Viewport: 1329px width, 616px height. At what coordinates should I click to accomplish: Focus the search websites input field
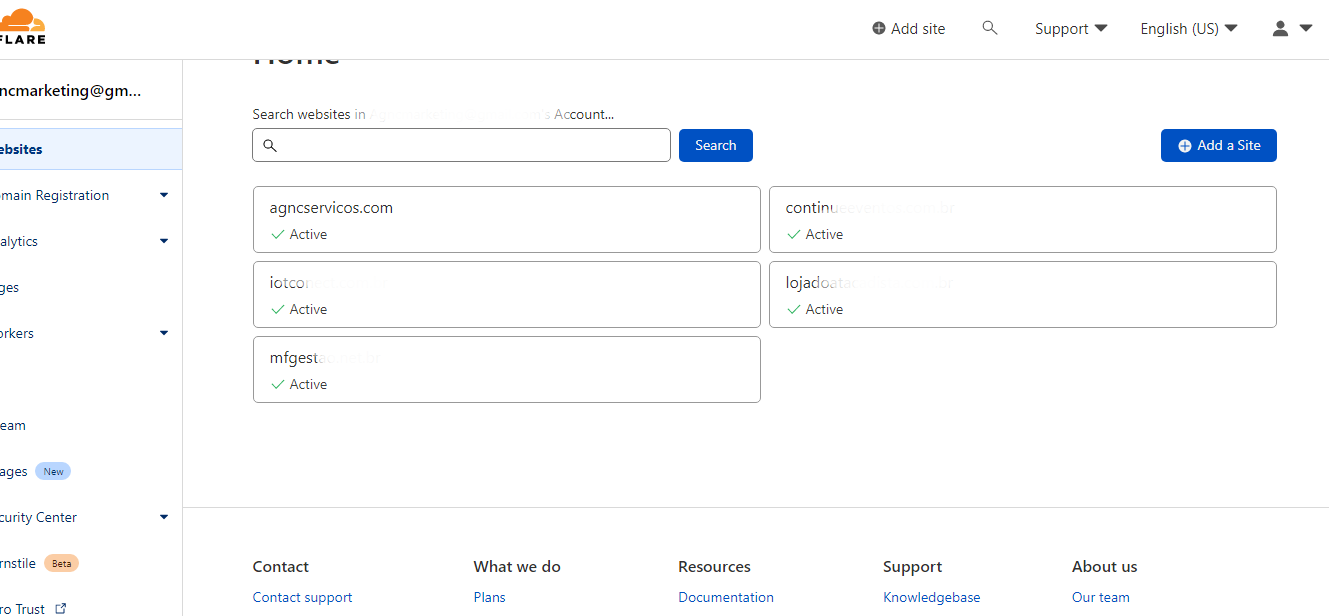[470, 146]
